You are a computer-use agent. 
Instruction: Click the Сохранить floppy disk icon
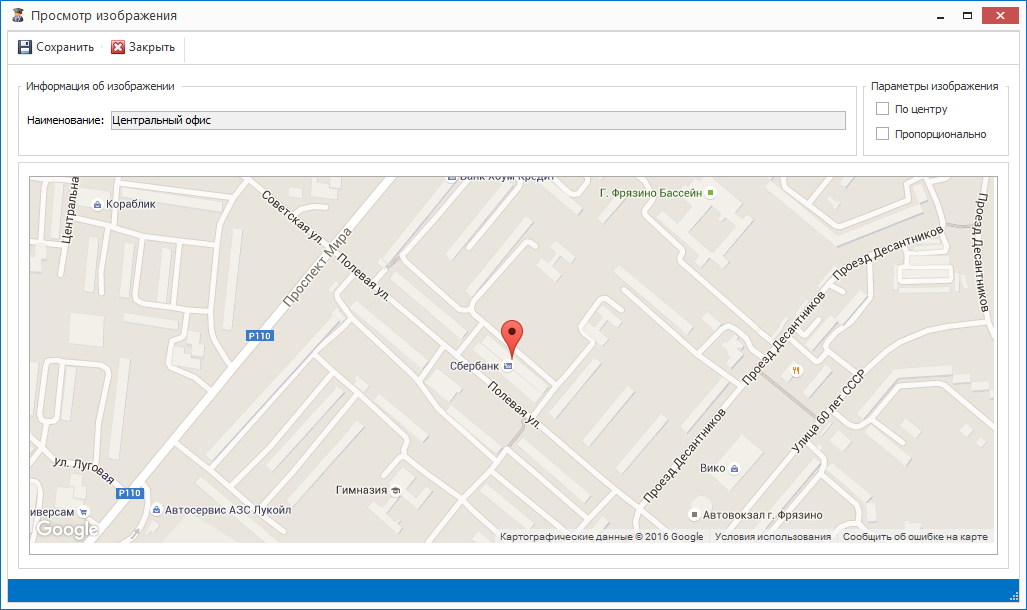(25, 47)
